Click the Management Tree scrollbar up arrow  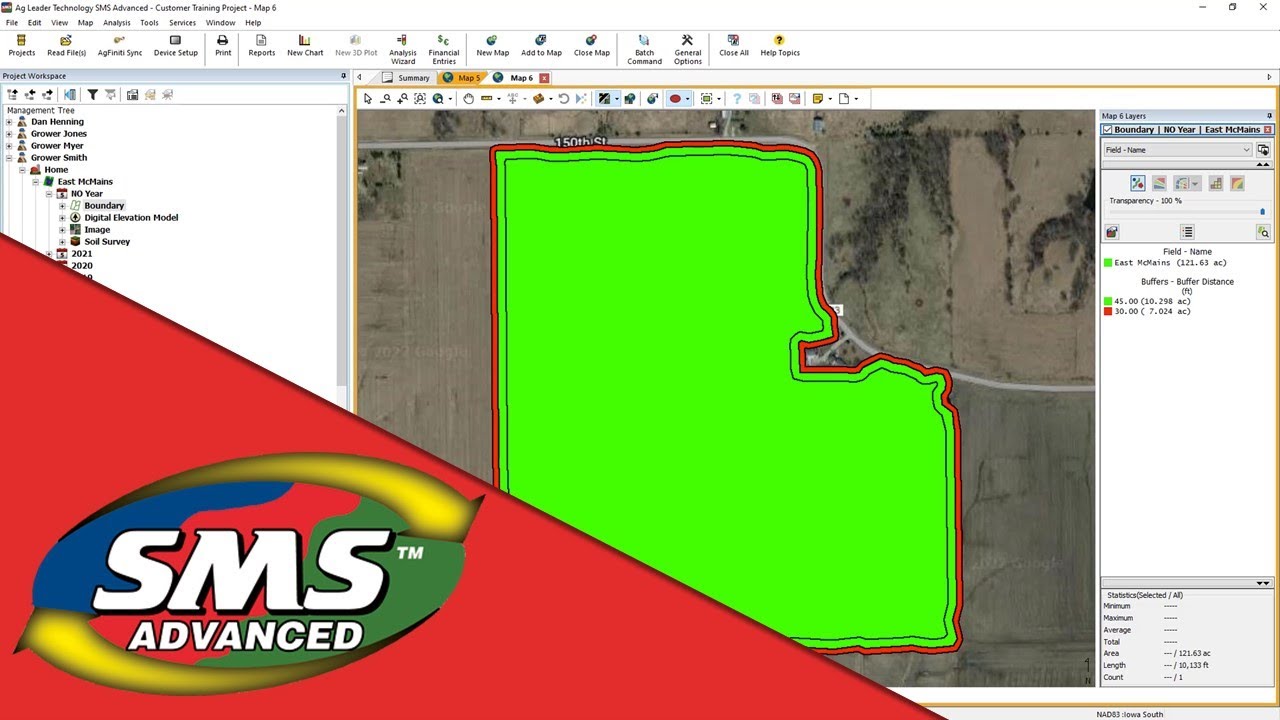[x=343, y=111]
